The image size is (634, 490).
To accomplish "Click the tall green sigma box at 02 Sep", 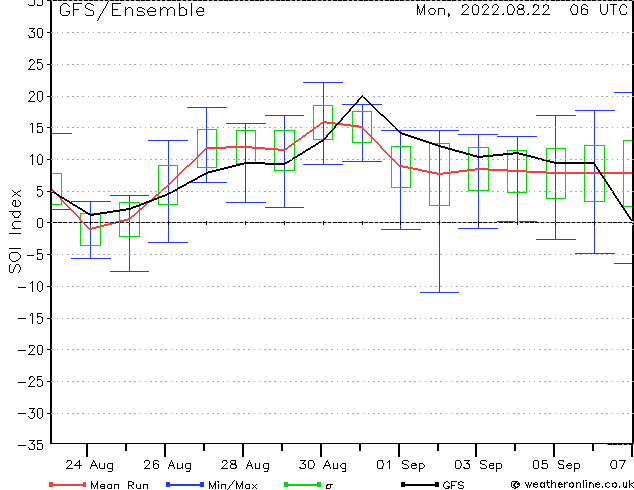I will coord(440,174).
